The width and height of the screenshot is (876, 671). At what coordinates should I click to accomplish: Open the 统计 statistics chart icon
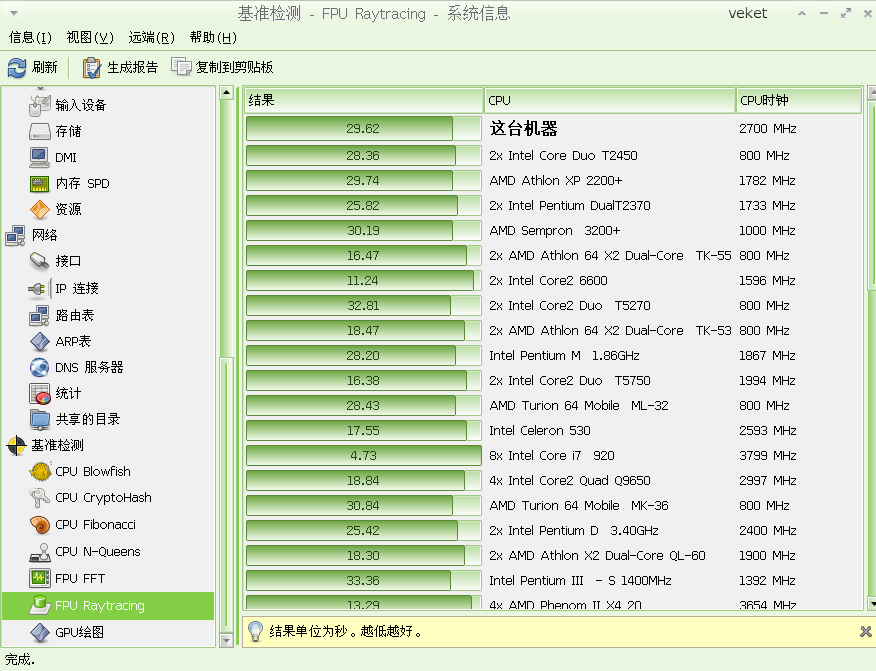pyautogui.click(x=40, y=393)
